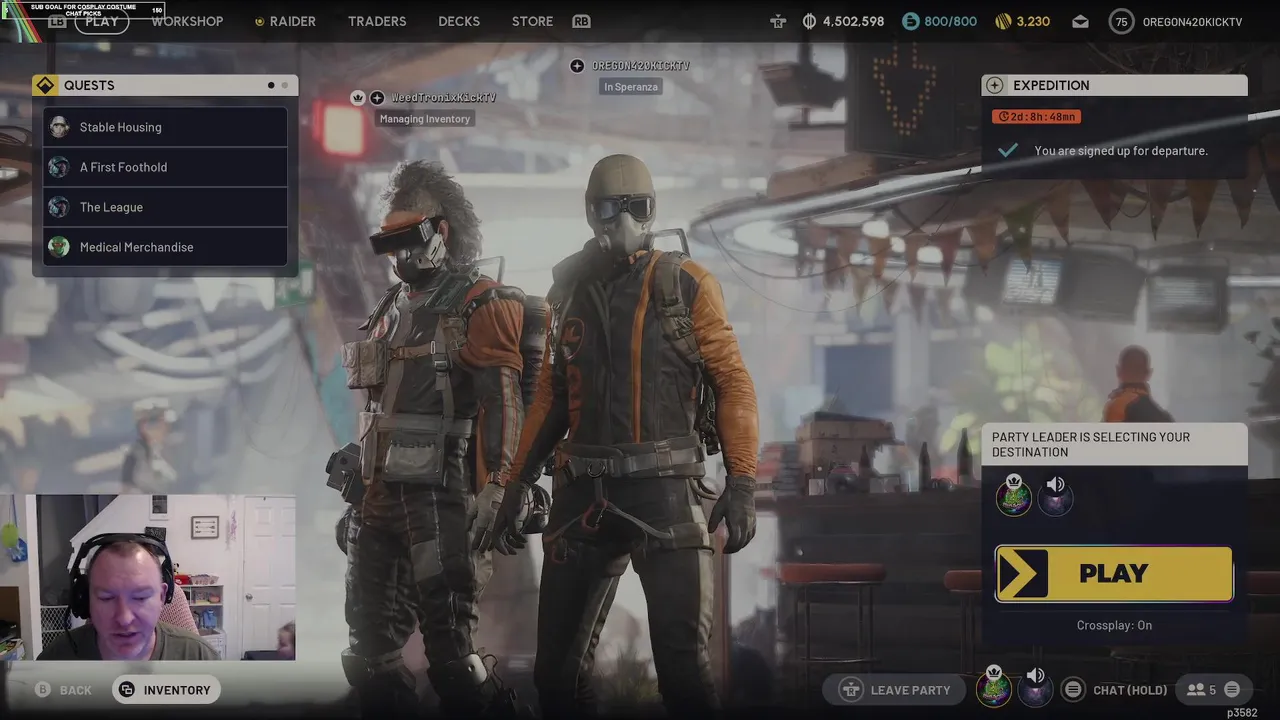Open the TRADERS tab
Viewport: 1280px width, 720px height.
coord(377,21)
